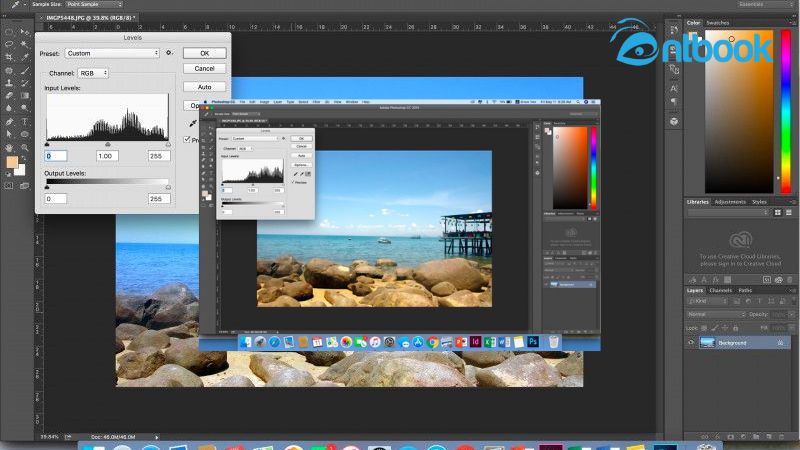Switch to the Channels tab
Screen dimensions: 800x450
tap(720, 290)
